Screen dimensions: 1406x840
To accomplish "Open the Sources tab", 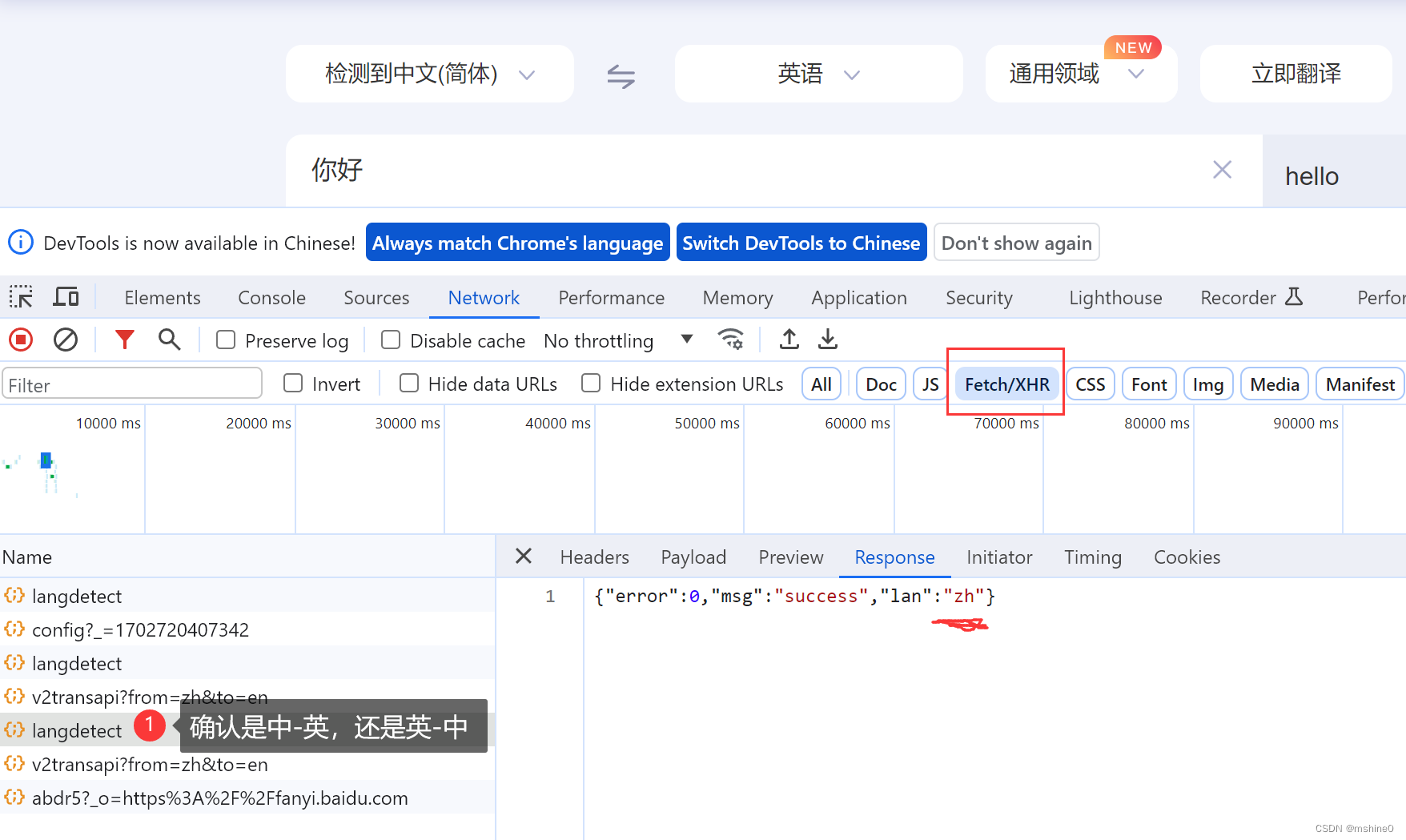I will click(376, 297).
